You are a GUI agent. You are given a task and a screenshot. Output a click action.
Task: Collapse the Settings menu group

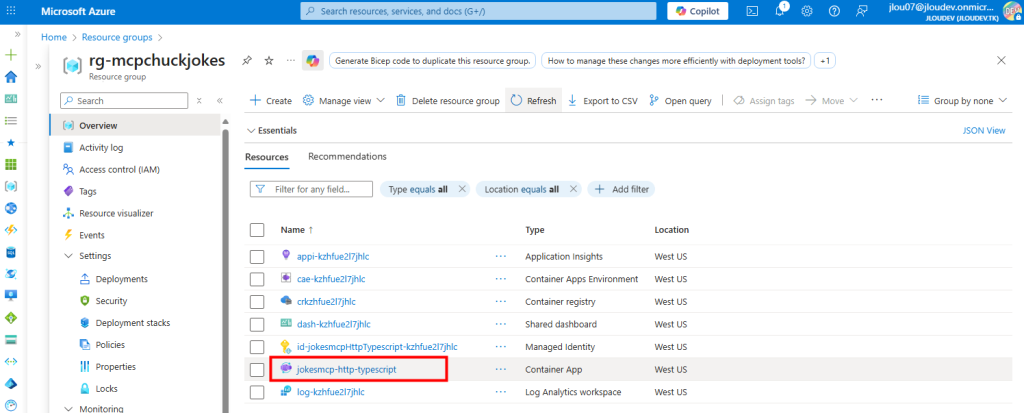[67, 256]
